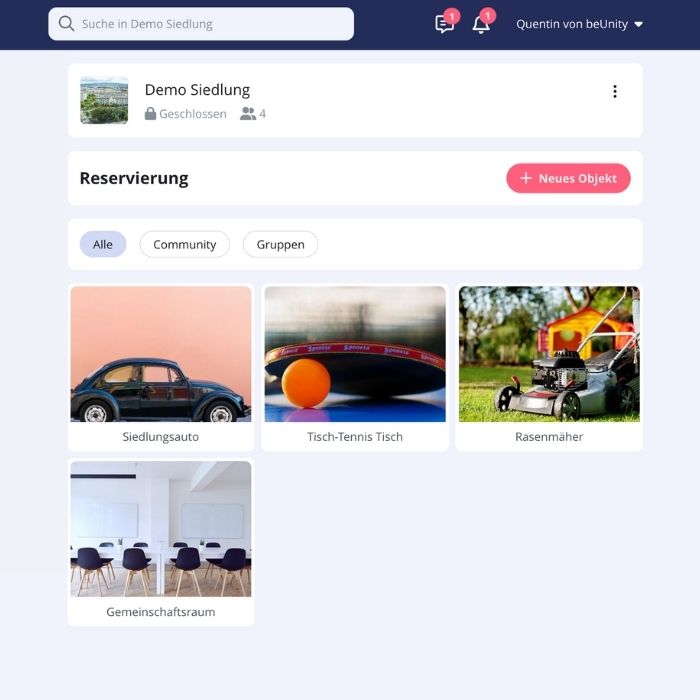This screenshot has width=700, height=700.
Task: Click the Demo Siedlung title link
Action: point(197,90)
